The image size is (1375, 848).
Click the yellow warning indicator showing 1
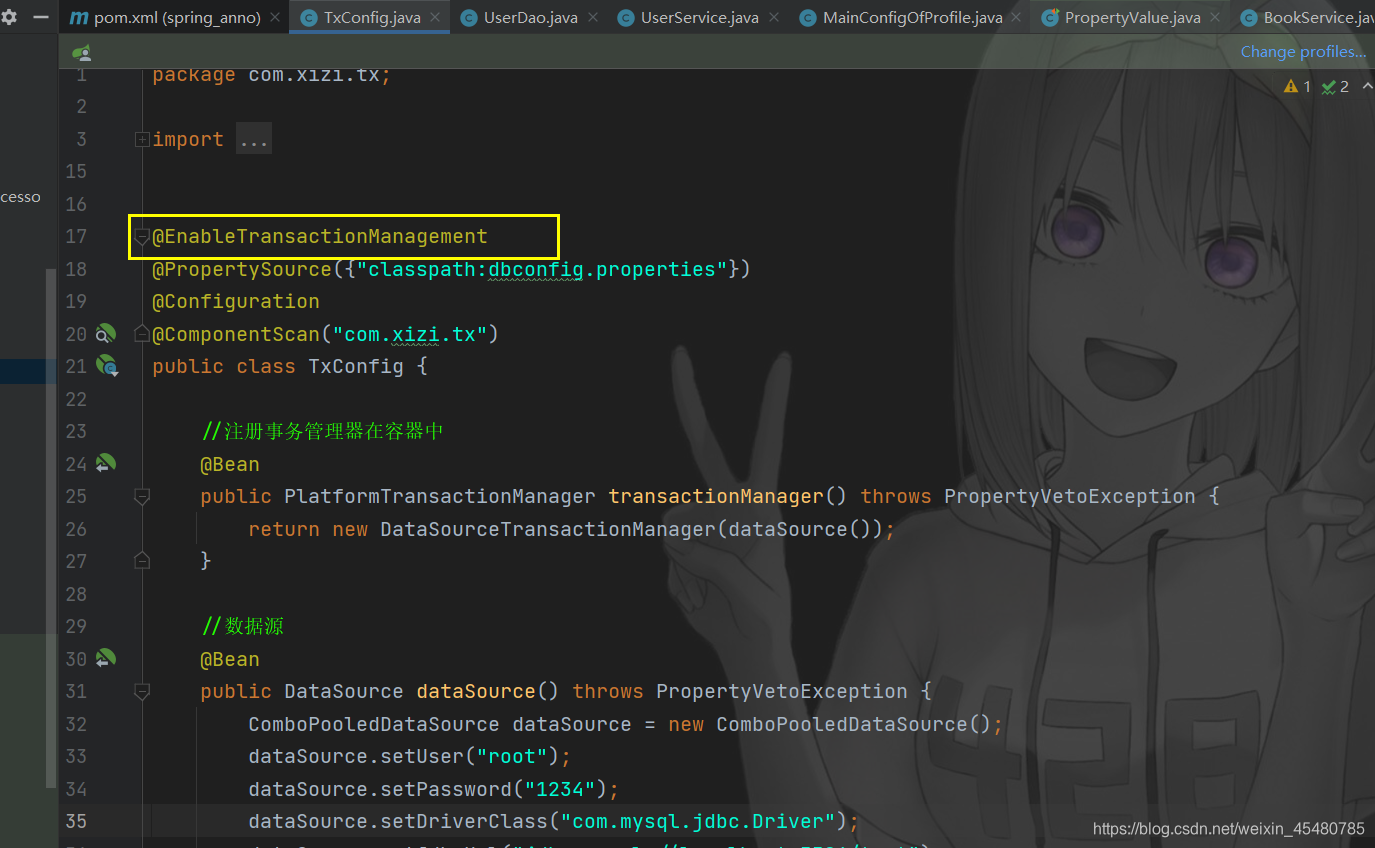1297,87
